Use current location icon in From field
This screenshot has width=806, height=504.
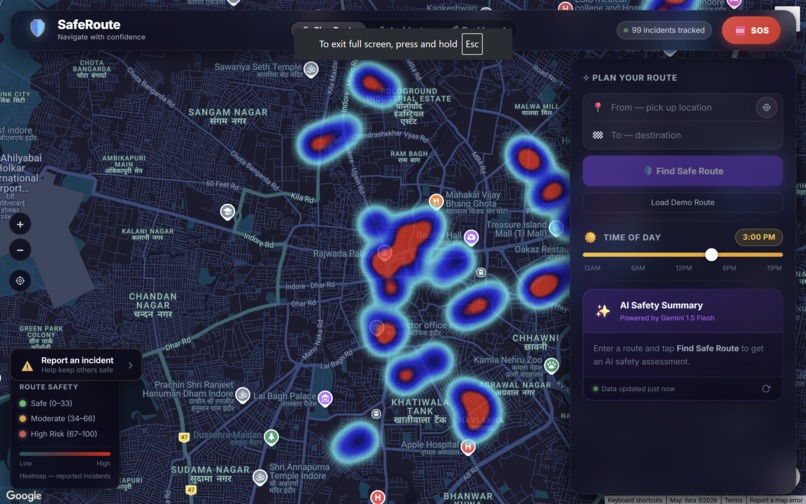click(766, 107)
